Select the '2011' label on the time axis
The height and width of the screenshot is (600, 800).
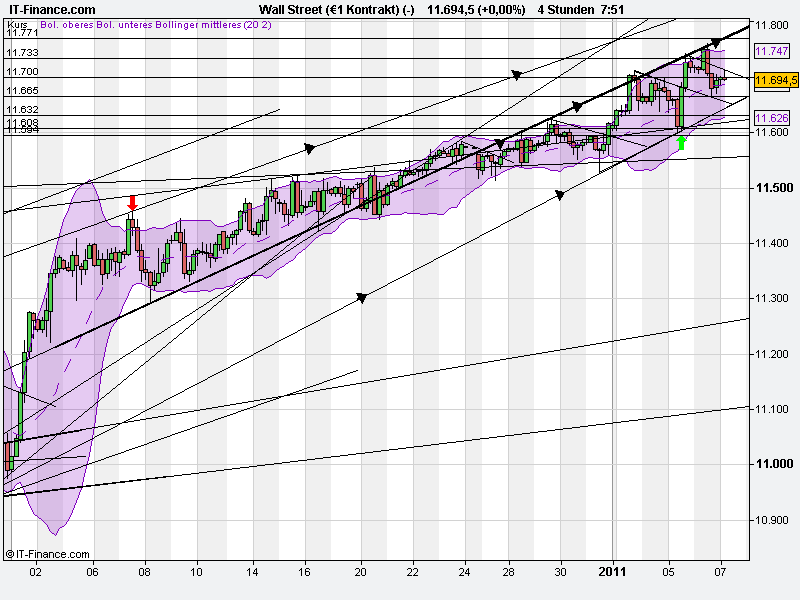(x=612, y=573)
